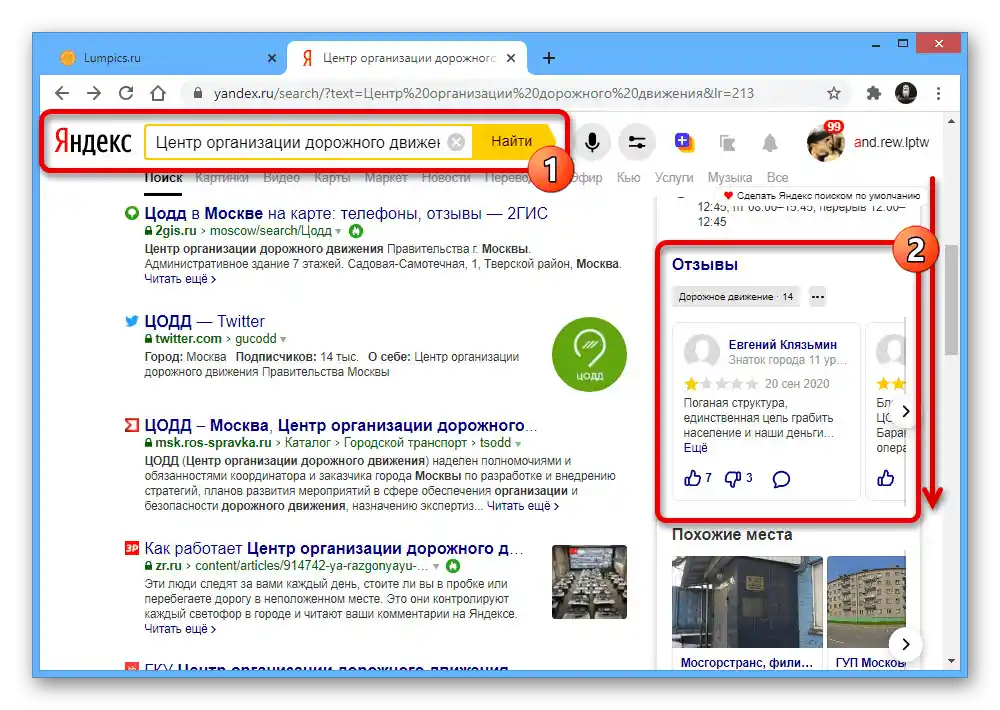Filter reviews by Дорожное движение tag
The width and height of the screenshot is (1000, 710).
point(736,297)
